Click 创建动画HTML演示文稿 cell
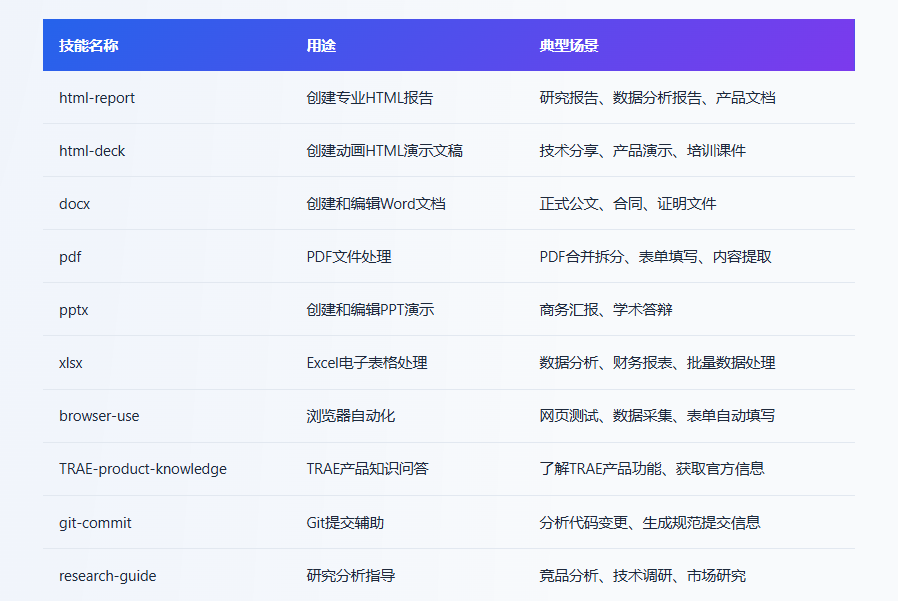Image resolution: width=898 pixels, height=601 pixels. 385,151
